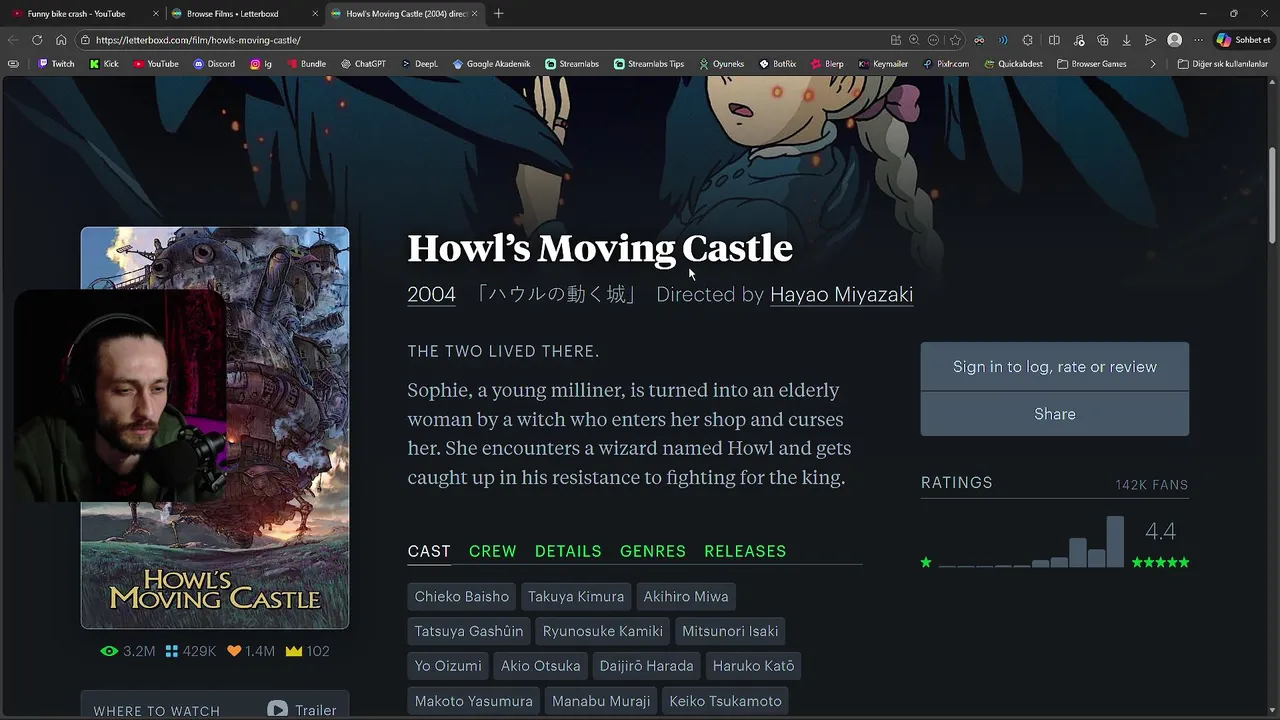Click the Share button
The width and height of the screenshot is (1280, 720).
click(x=1055, y=414)
